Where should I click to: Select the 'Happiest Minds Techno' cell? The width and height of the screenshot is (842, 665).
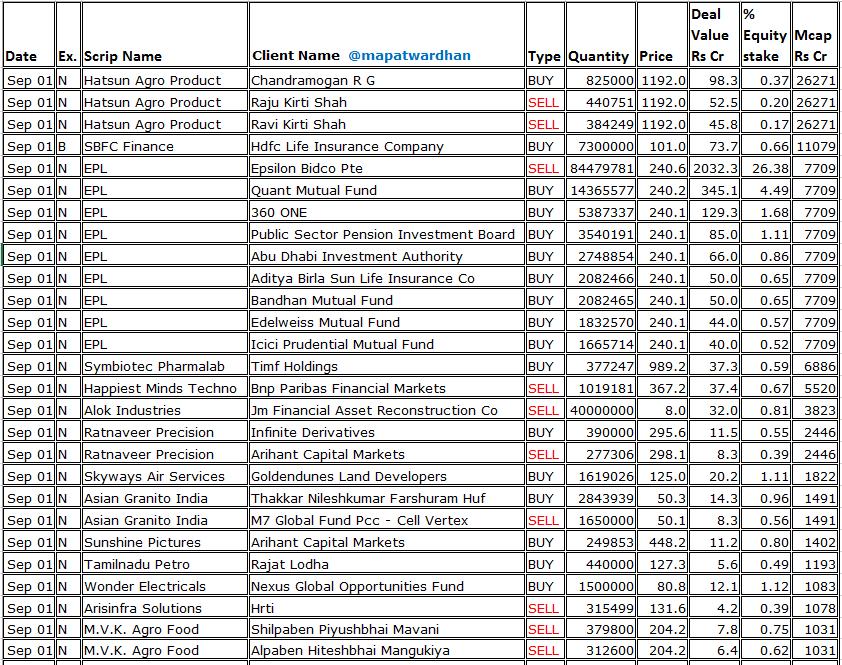pos(165,388)
